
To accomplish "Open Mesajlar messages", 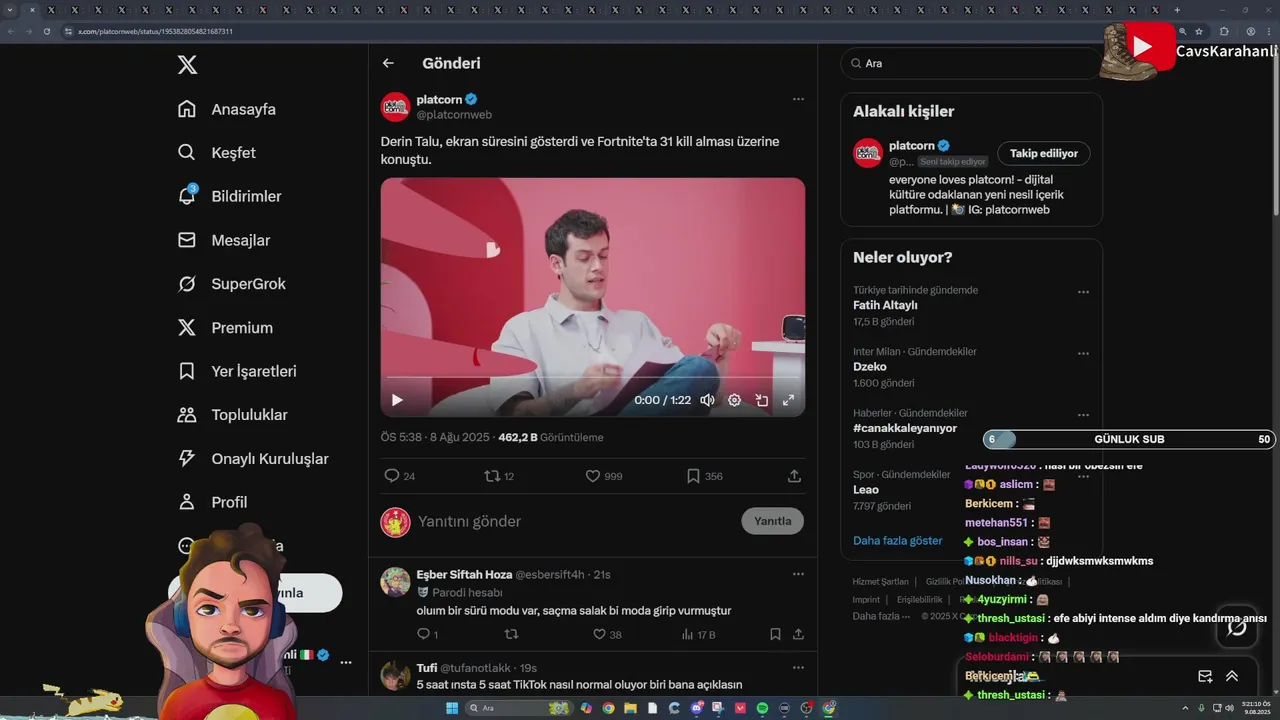I will pyautogui.click(x=224, y=240).
